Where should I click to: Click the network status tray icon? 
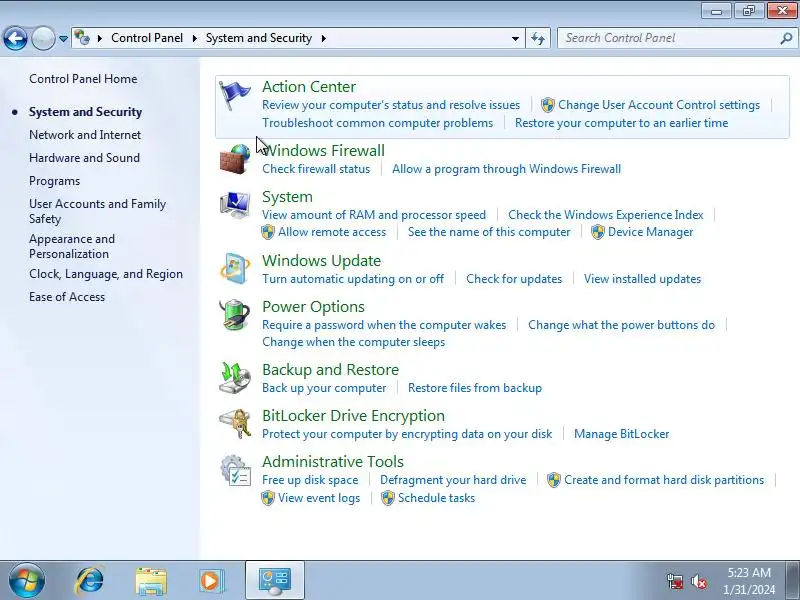click(675, 581)
